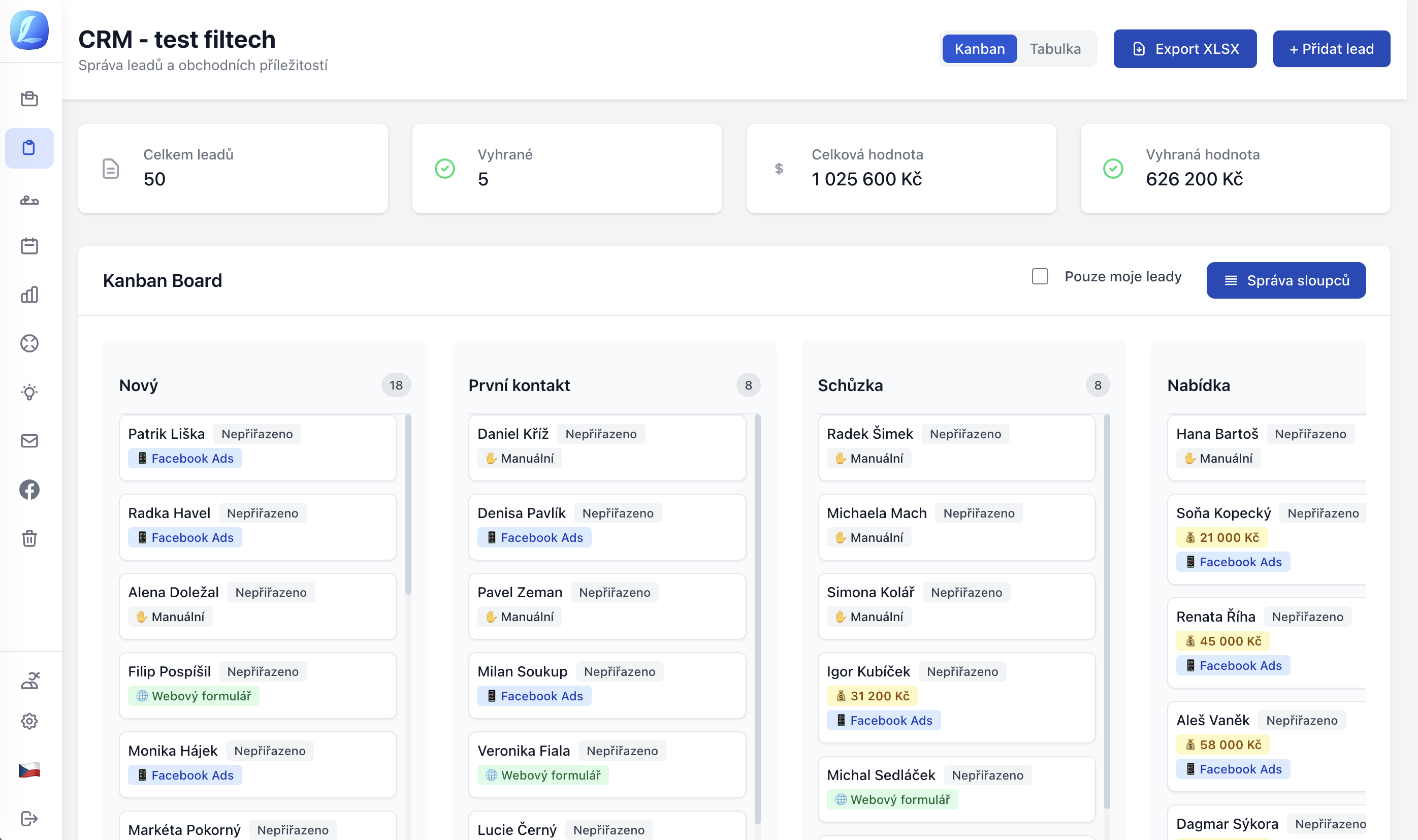Open the Radek Šimek lead card
The width and height of the screenshot is (1418, 840).
click(x=956, y=448)
